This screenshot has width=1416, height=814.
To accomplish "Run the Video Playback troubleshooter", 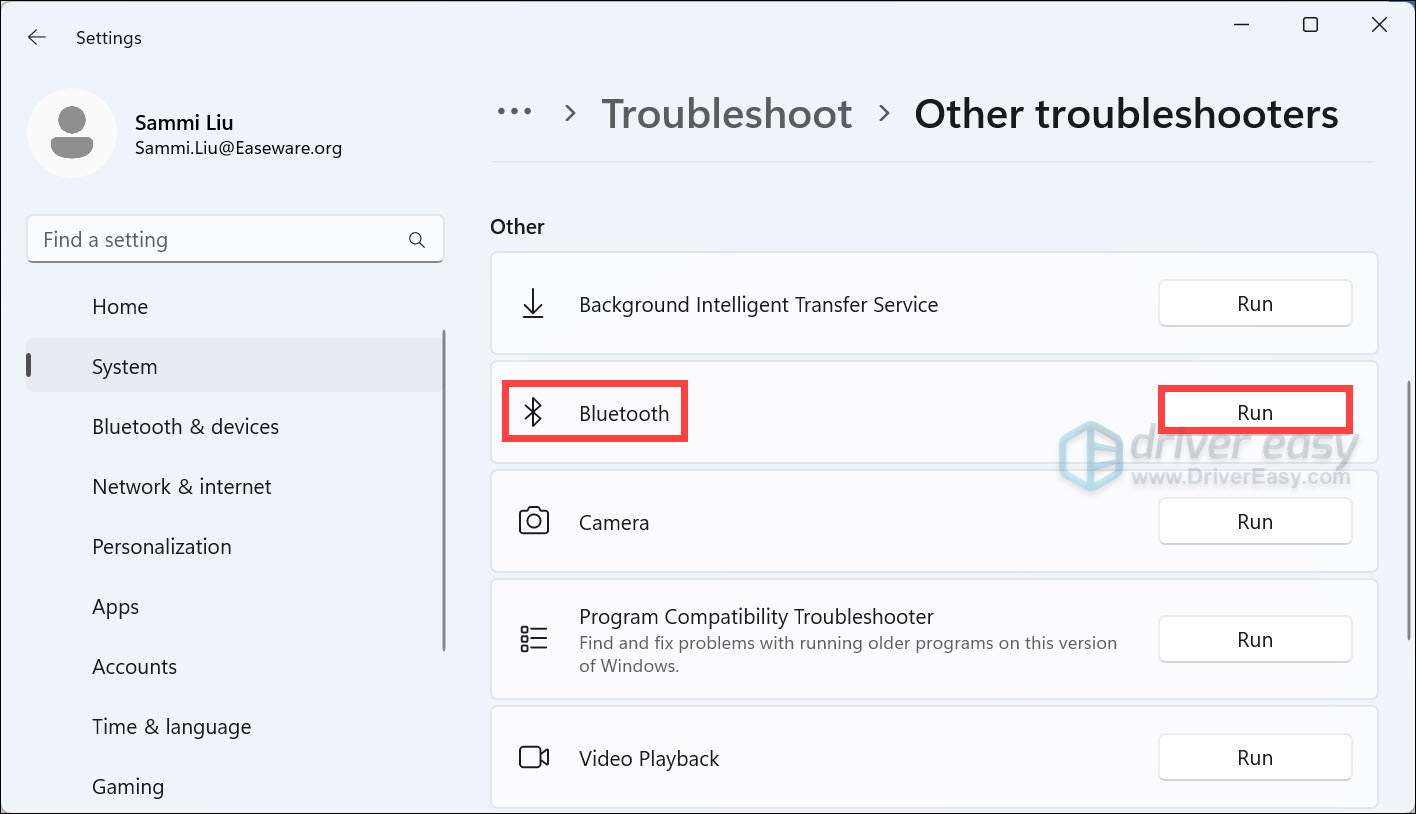I will 1255,757.
